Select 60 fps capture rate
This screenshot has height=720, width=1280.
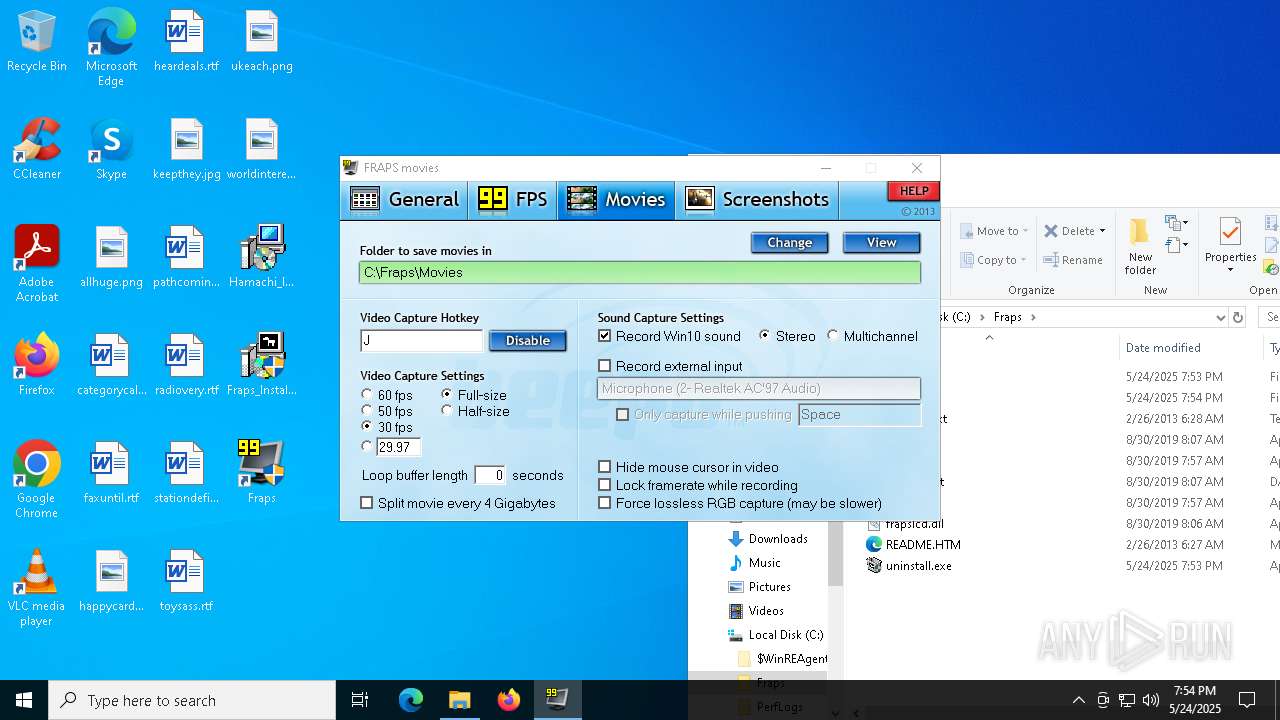point(367,395)
